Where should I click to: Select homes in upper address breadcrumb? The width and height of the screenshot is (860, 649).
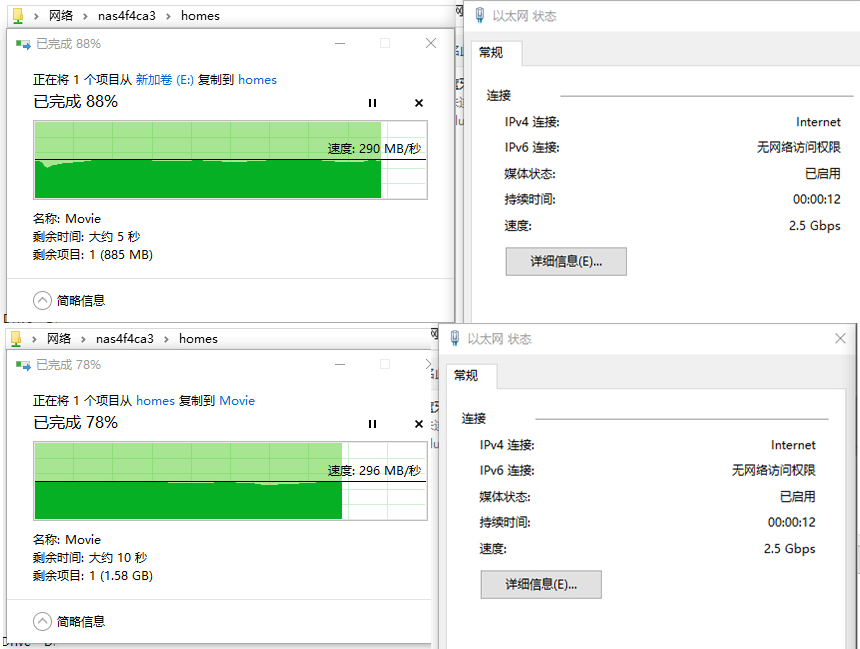coord(200,16)
